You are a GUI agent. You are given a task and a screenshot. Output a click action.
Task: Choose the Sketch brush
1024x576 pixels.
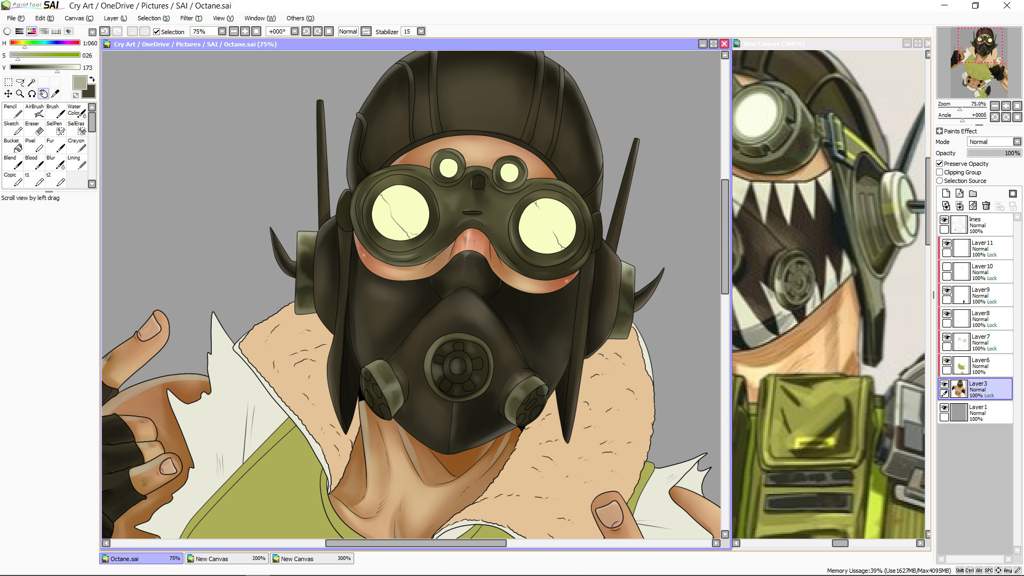click(12, 128)
